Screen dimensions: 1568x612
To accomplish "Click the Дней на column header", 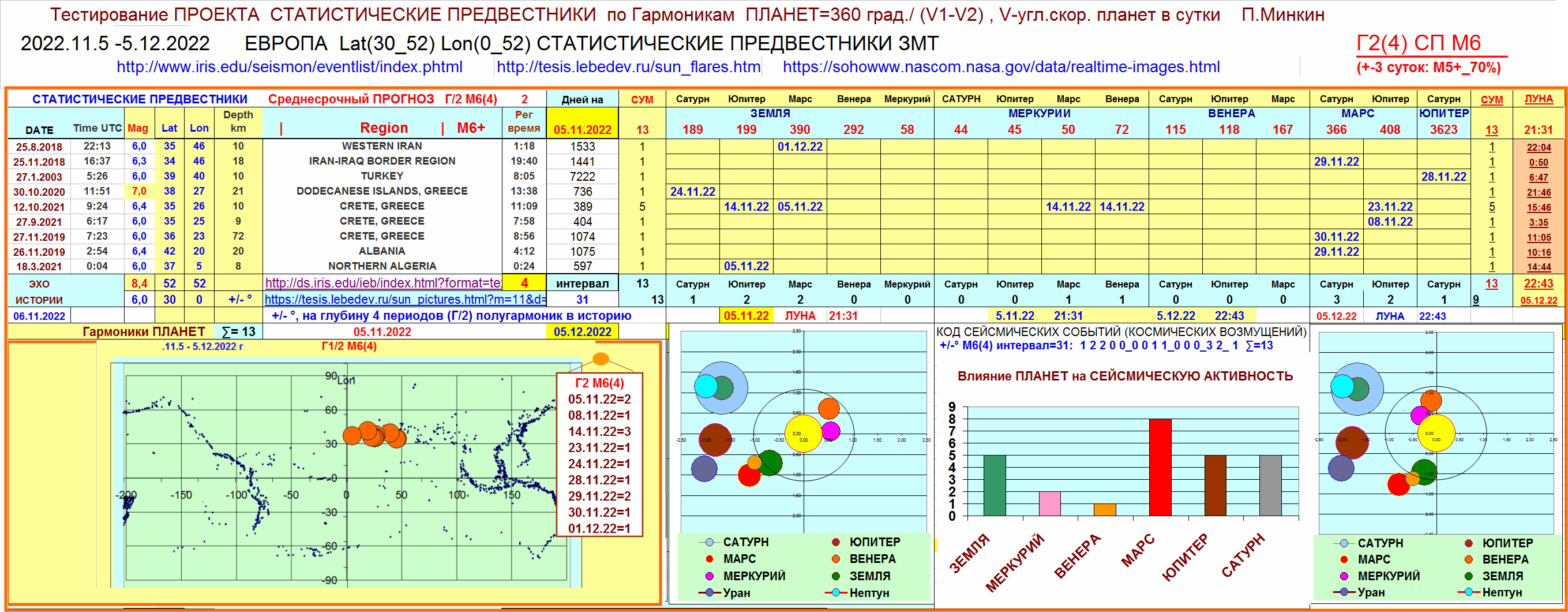I will tap(582, 99).
